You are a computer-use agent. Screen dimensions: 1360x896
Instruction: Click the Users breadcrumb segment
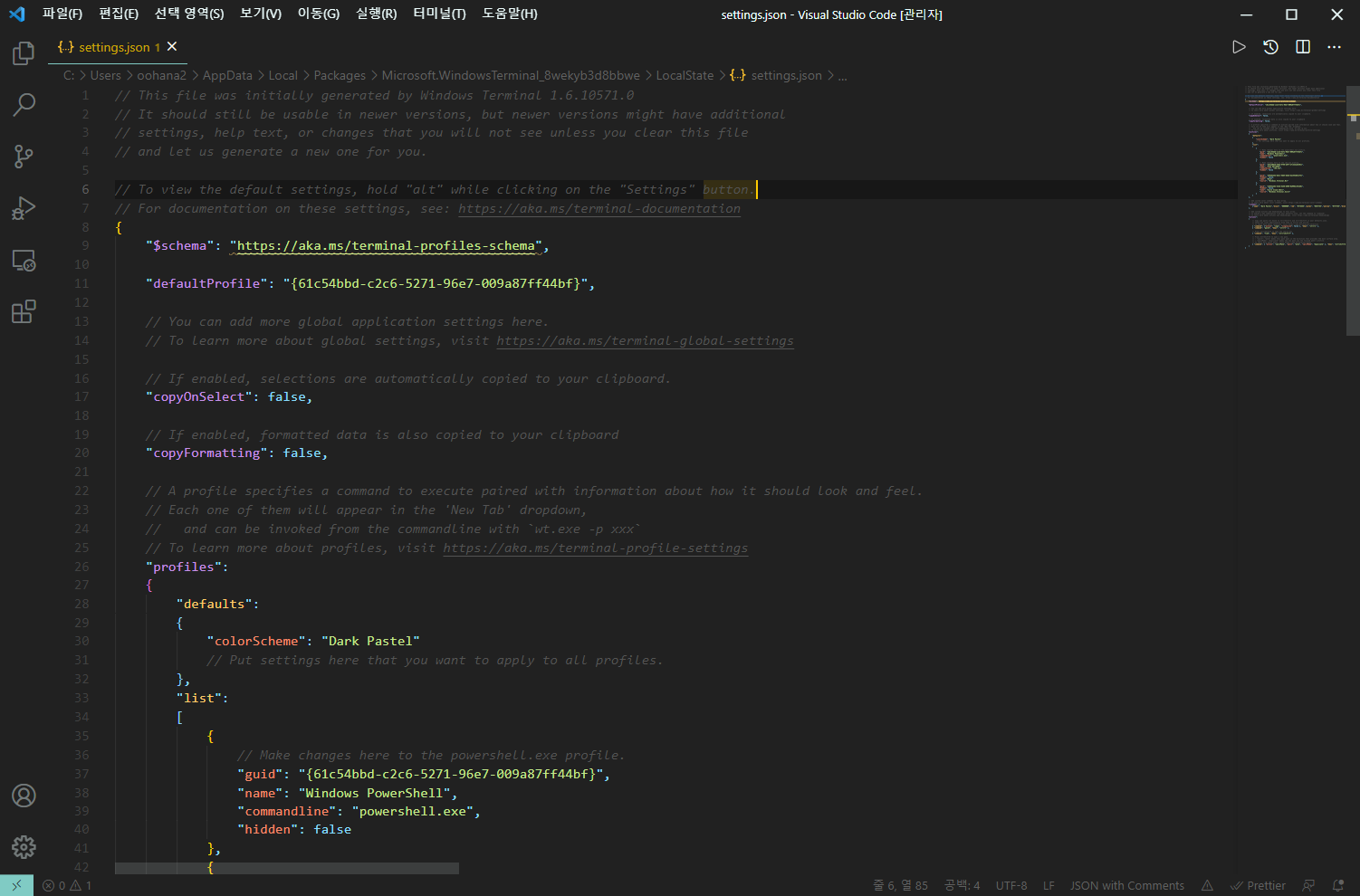click(x=105, y=75)
